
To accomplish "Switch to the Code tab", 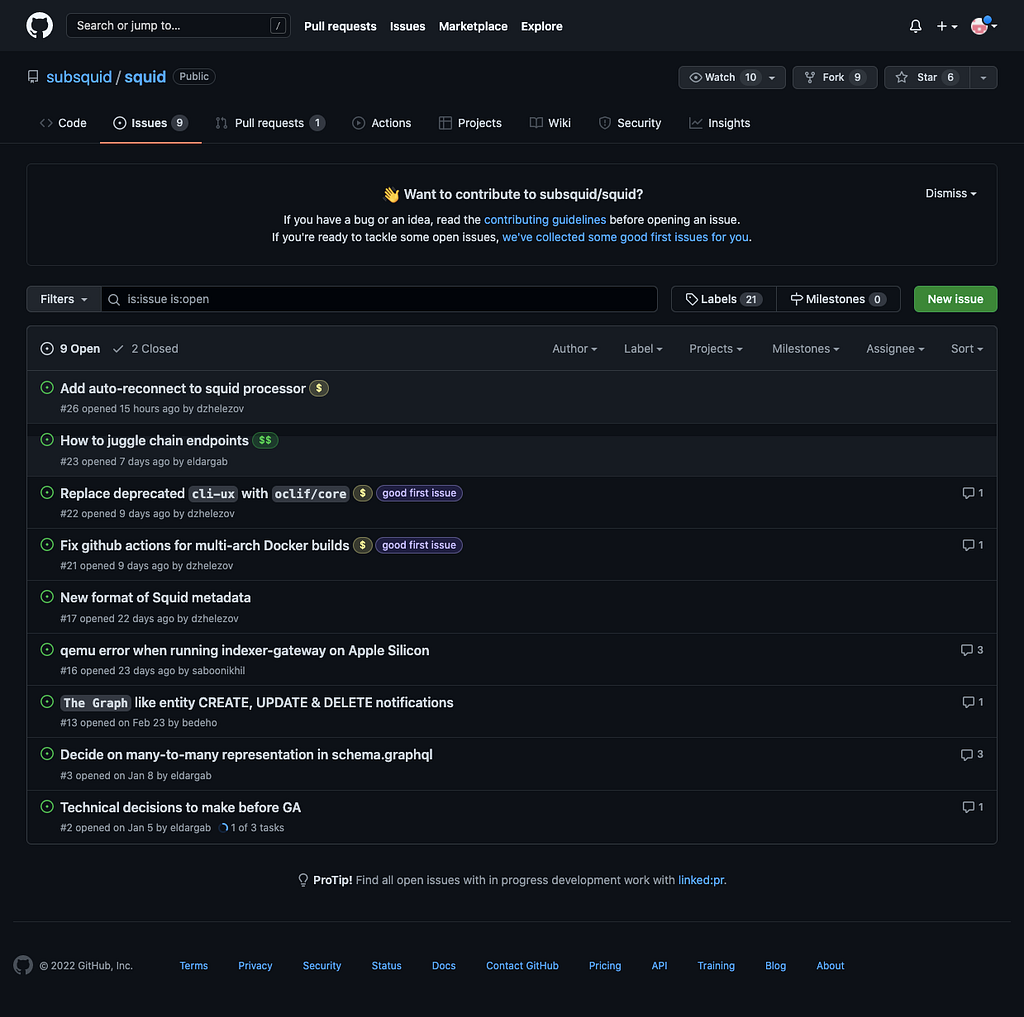I will point(63,123).
